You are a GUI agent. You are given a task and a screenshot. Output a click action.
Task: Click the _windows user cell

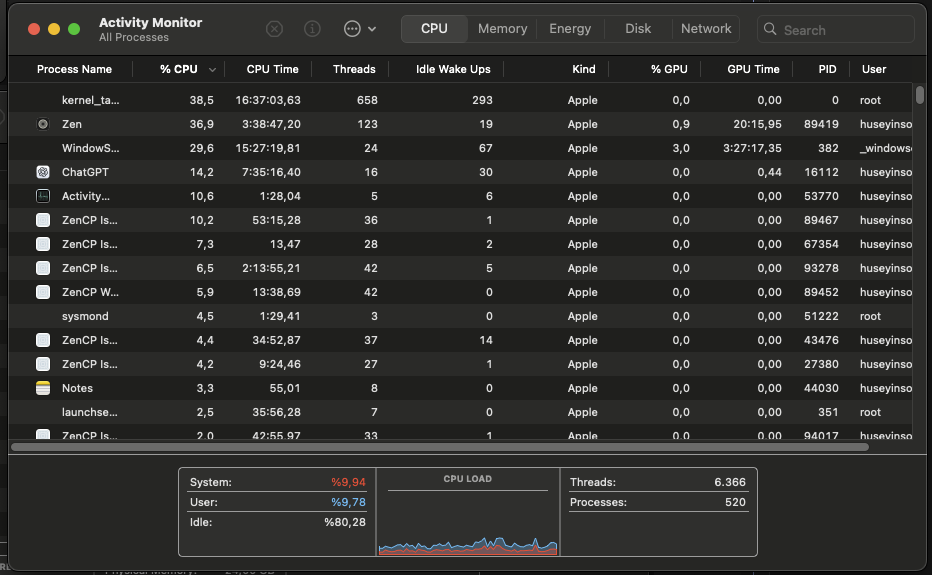(886, 148)
